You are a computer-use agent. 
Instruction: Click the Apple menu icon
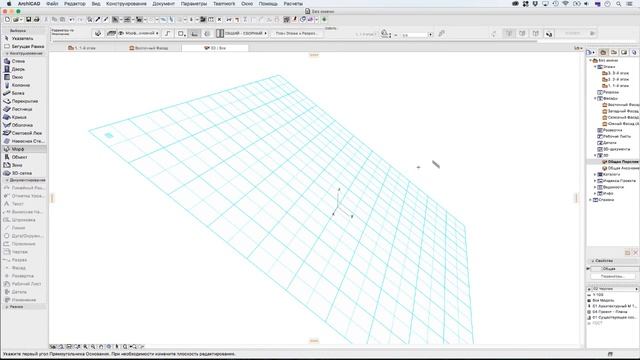(x=9, y=4)
